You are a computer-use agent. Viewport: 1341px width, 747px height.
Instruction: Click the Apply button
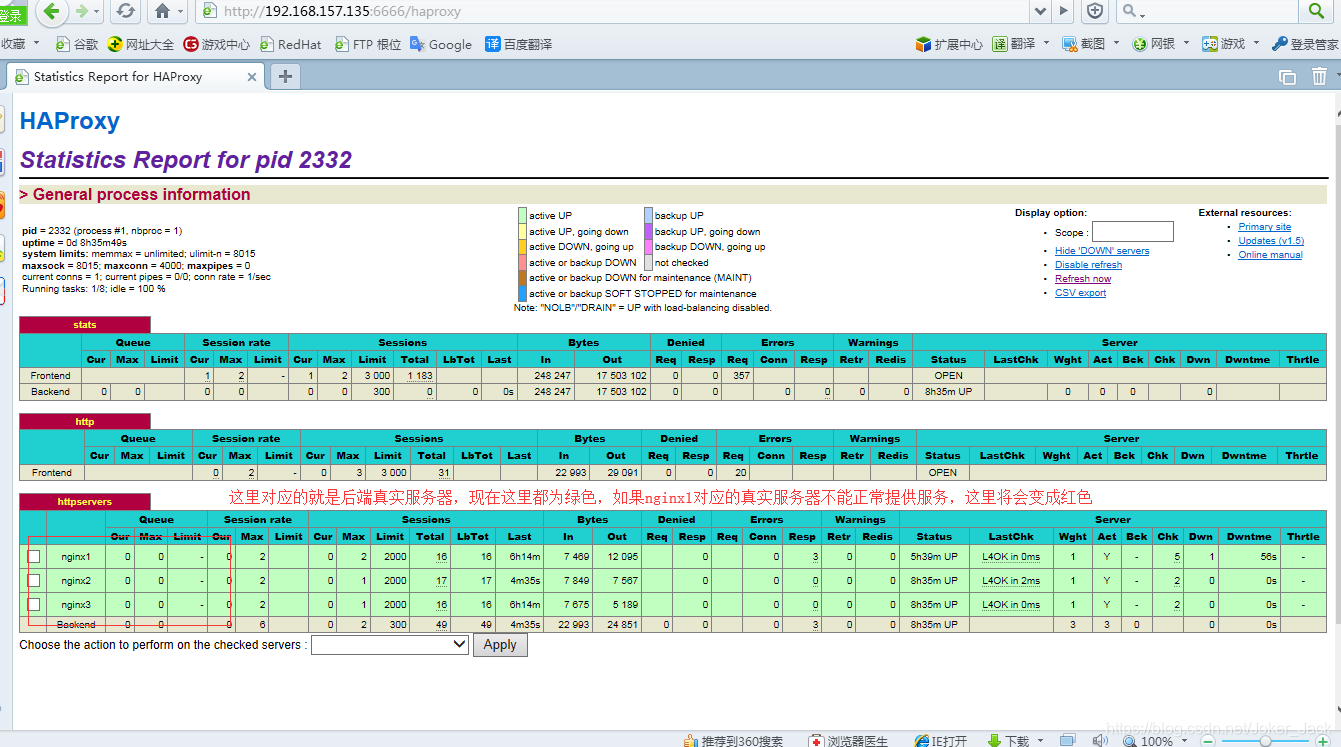[x=500, y=645]
